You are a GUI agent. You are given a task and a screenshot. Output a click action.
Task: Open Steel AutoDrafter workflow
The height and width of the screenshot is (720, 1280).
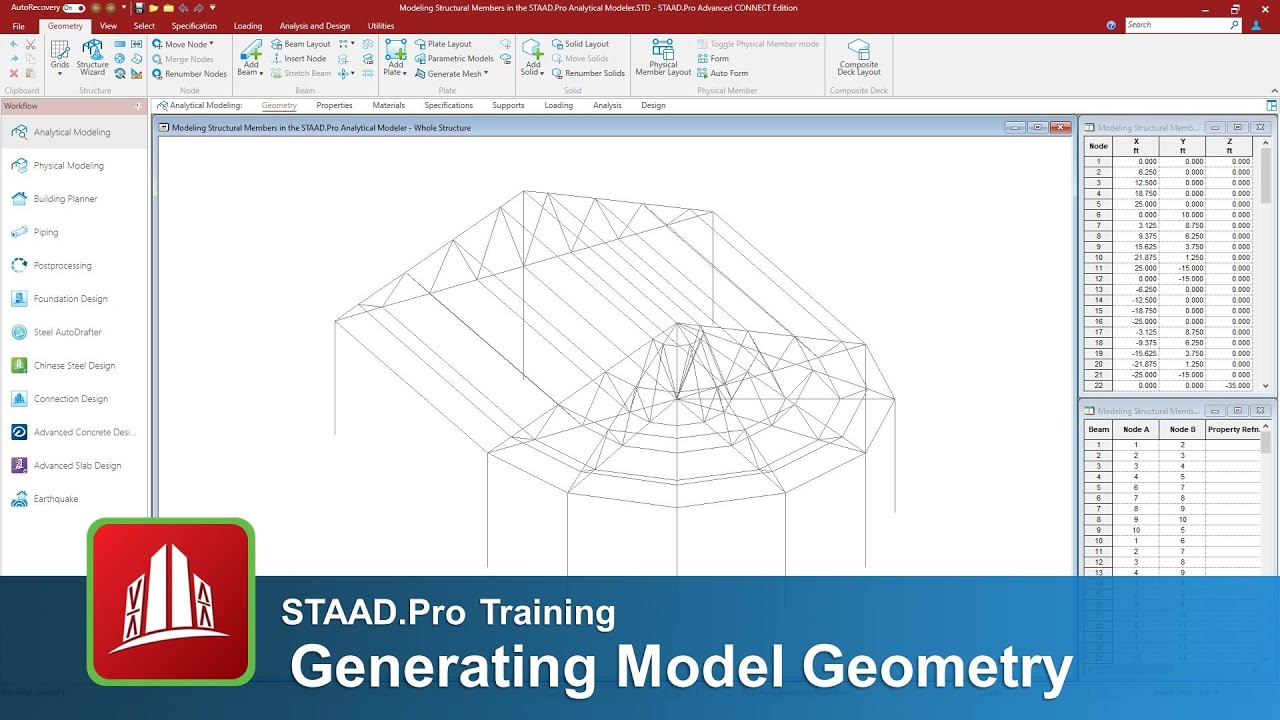(x=75, y=332)
